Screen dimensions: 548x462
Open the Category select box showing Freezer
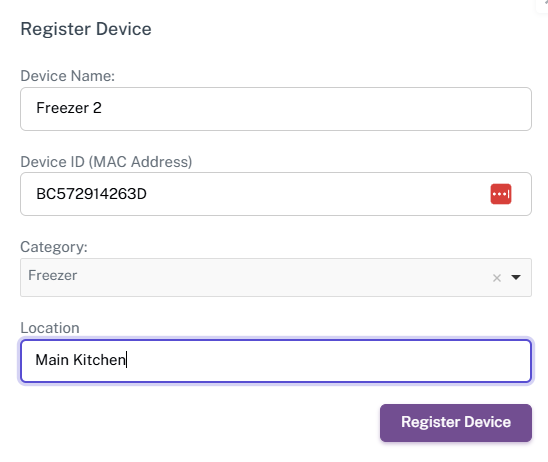tap(276, 277)
